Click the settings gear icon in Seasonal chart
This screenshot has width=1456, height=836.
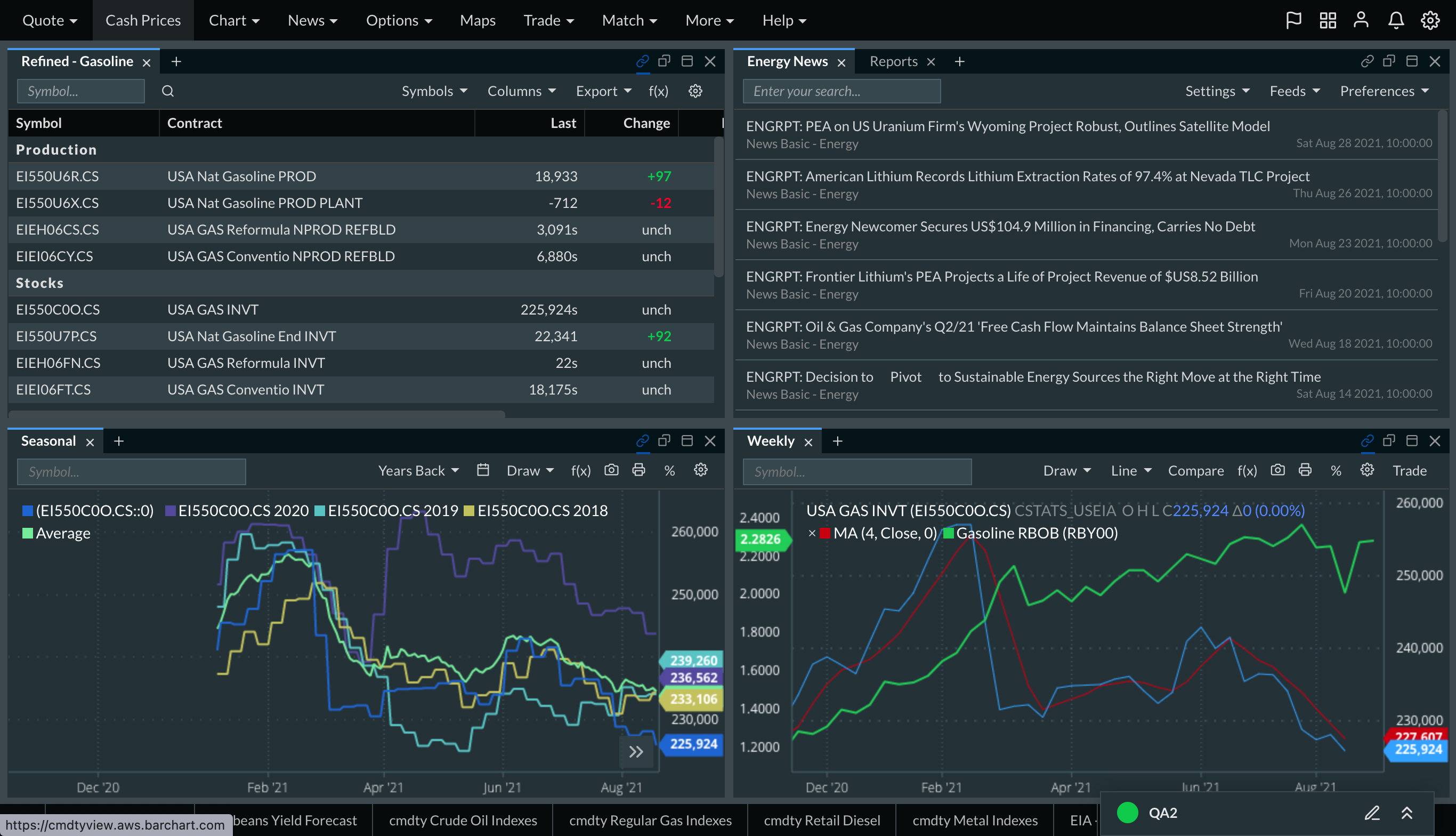[x=700, y=470]
